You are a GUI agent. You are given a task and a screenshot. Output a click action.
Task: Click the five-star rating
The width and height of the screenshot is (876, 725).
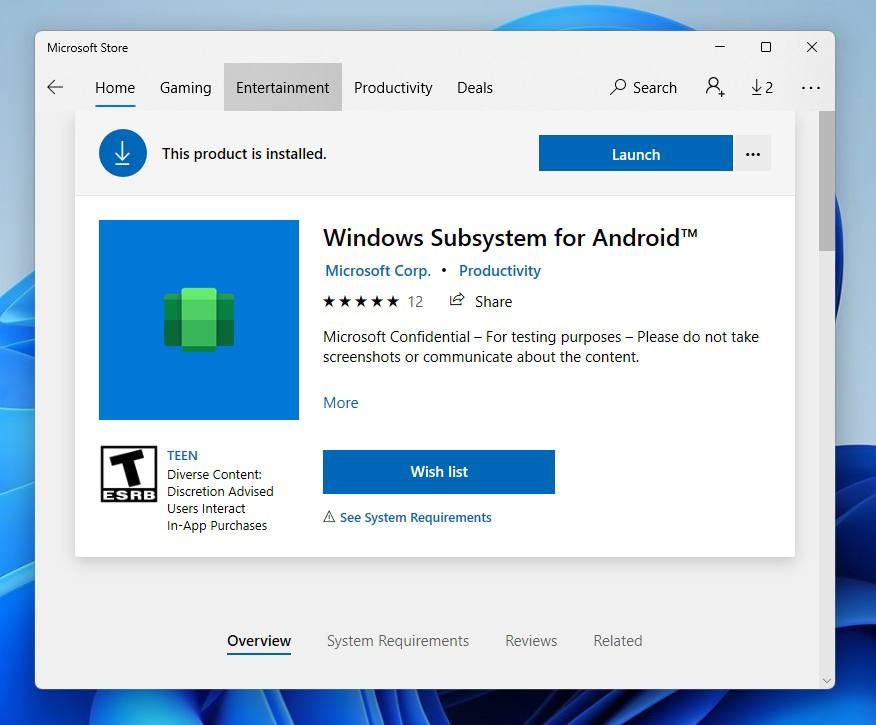[x=361, y=302]
